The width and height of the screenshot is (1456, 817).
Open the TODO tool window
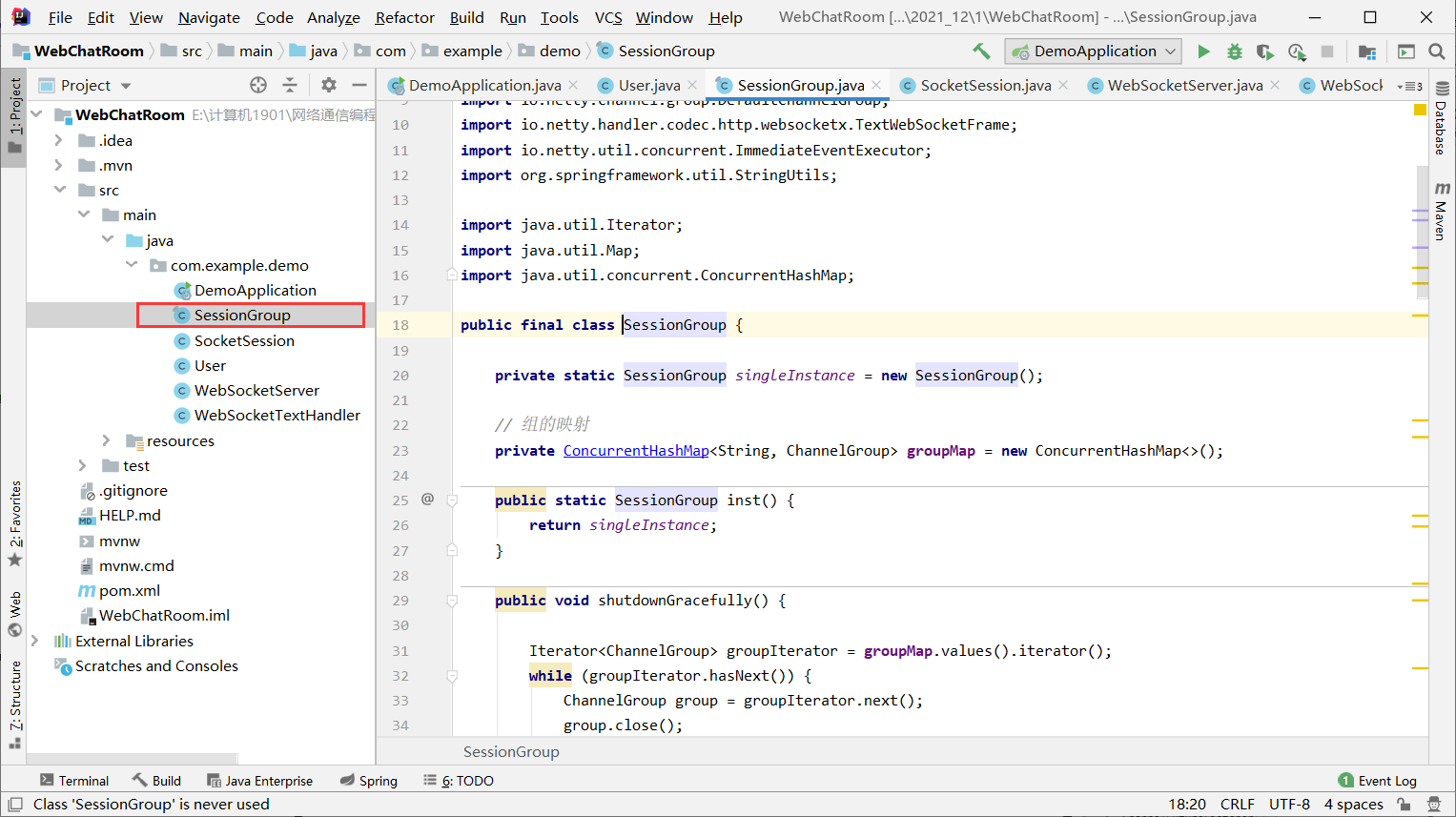tap(466, 780)
